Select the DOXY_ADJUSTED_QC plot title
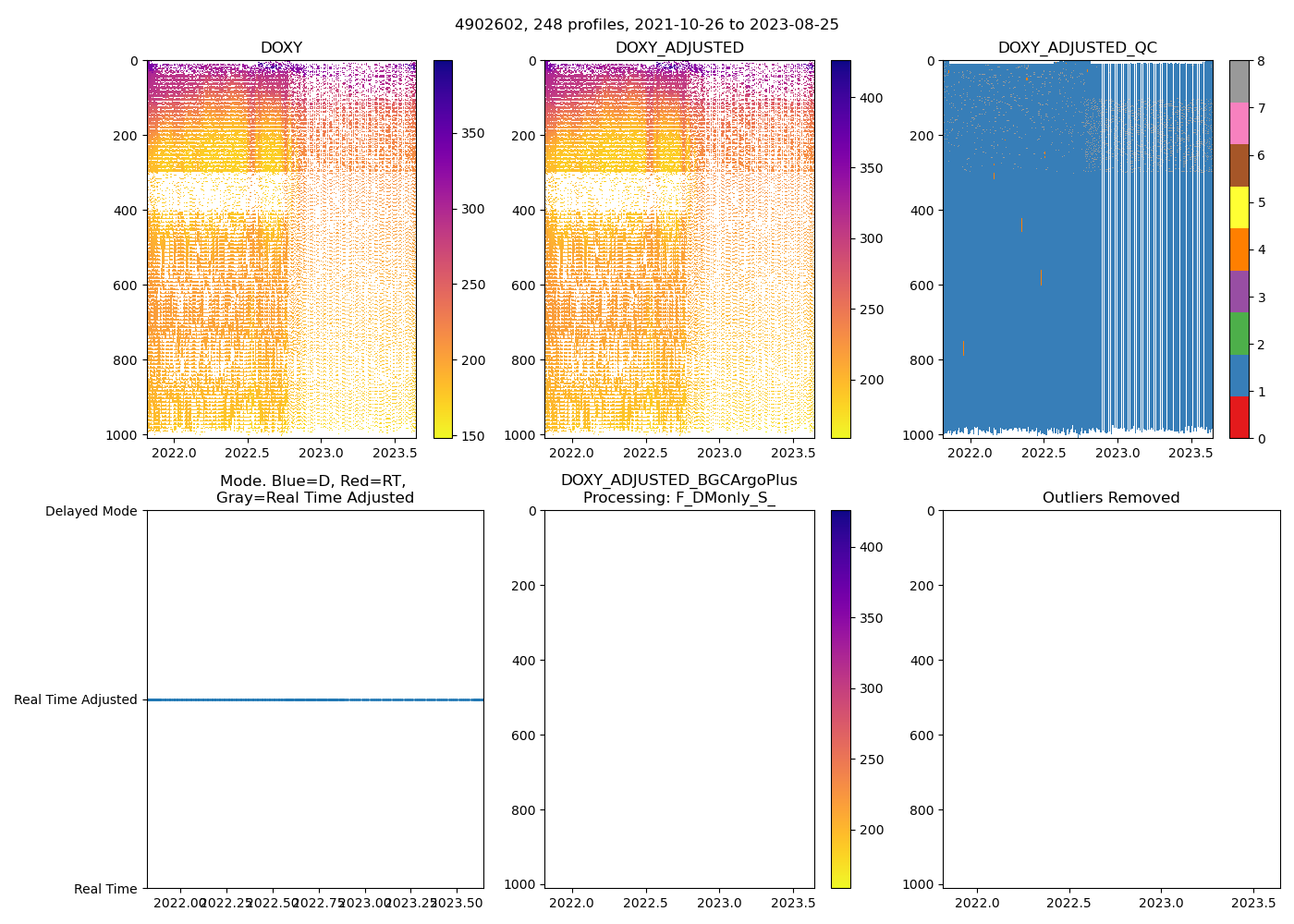This screenshot has height=924, width=1294. tap(1077, 48)
